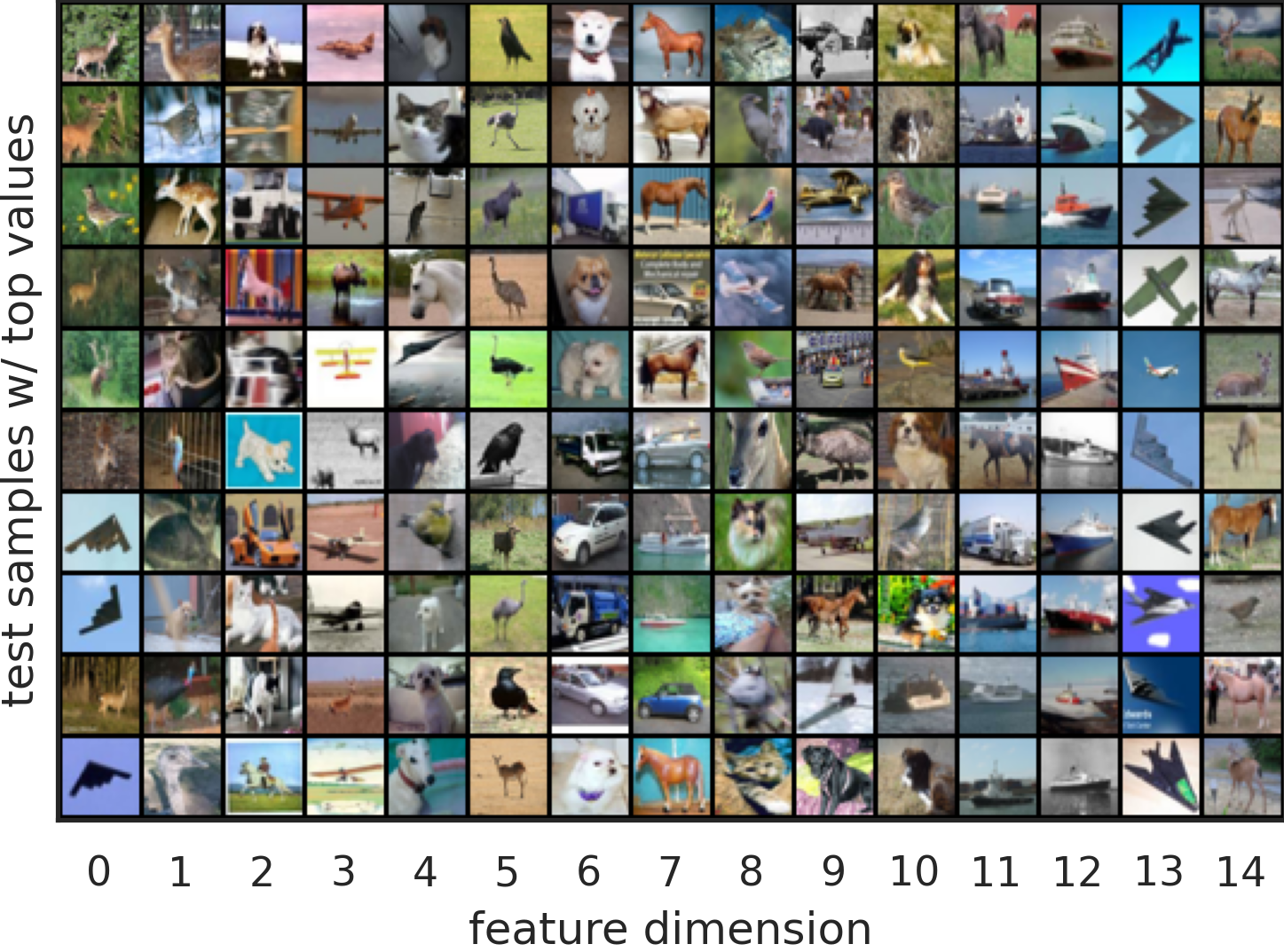Select the dapple-grey horse image
Viewport: 1284px width, 952px height.
tap(1242, 287)
